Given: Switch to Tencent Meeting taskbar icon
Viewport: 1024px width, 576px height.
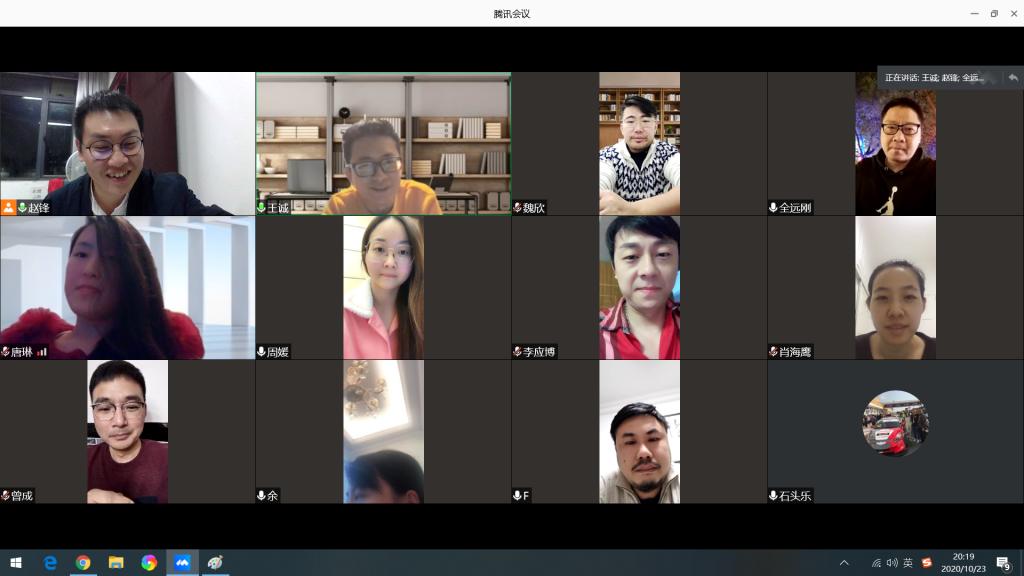Looking at the screenshot, I should tap(182, 562).
